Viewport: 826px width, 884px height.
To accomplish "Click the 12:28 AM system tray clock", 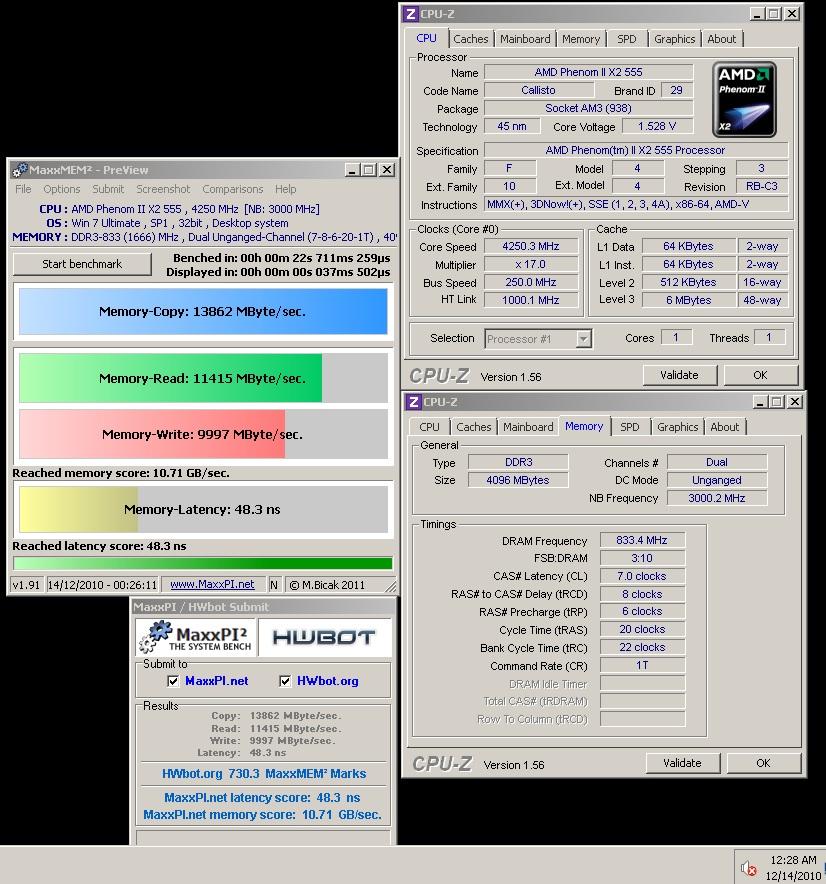I will point(793,860).
